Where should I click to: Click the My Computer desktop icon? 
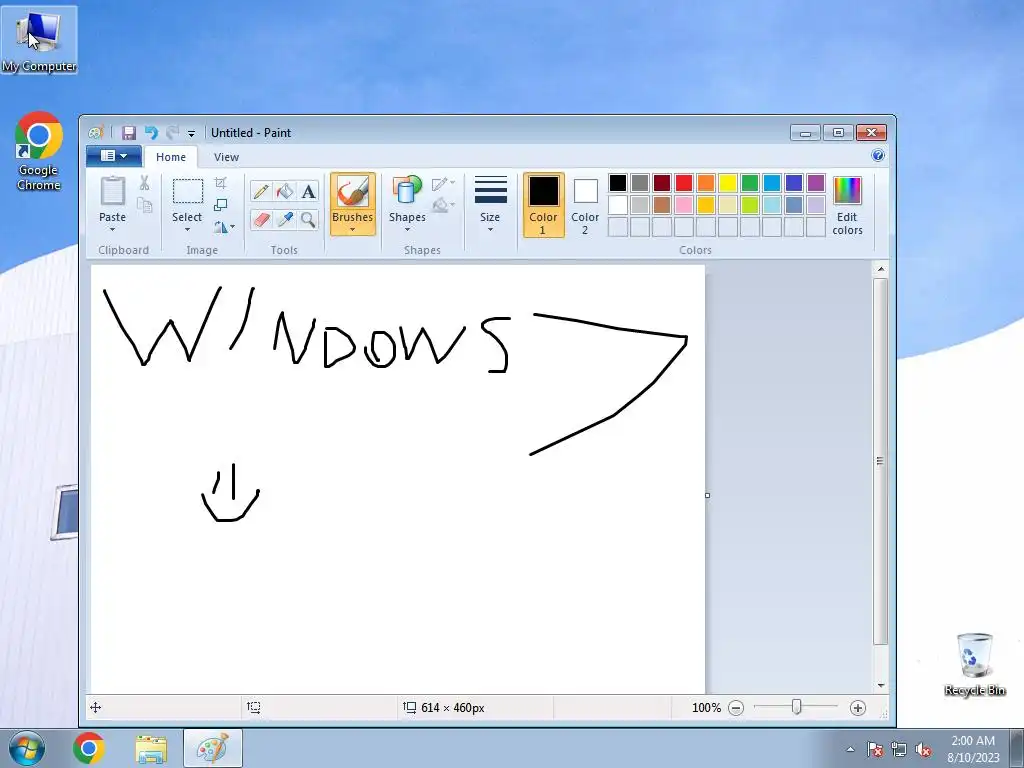tap(39, 40)
